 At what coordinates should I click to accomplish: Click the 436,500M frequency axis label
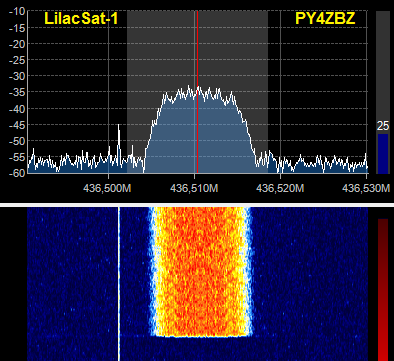(107, 188)
